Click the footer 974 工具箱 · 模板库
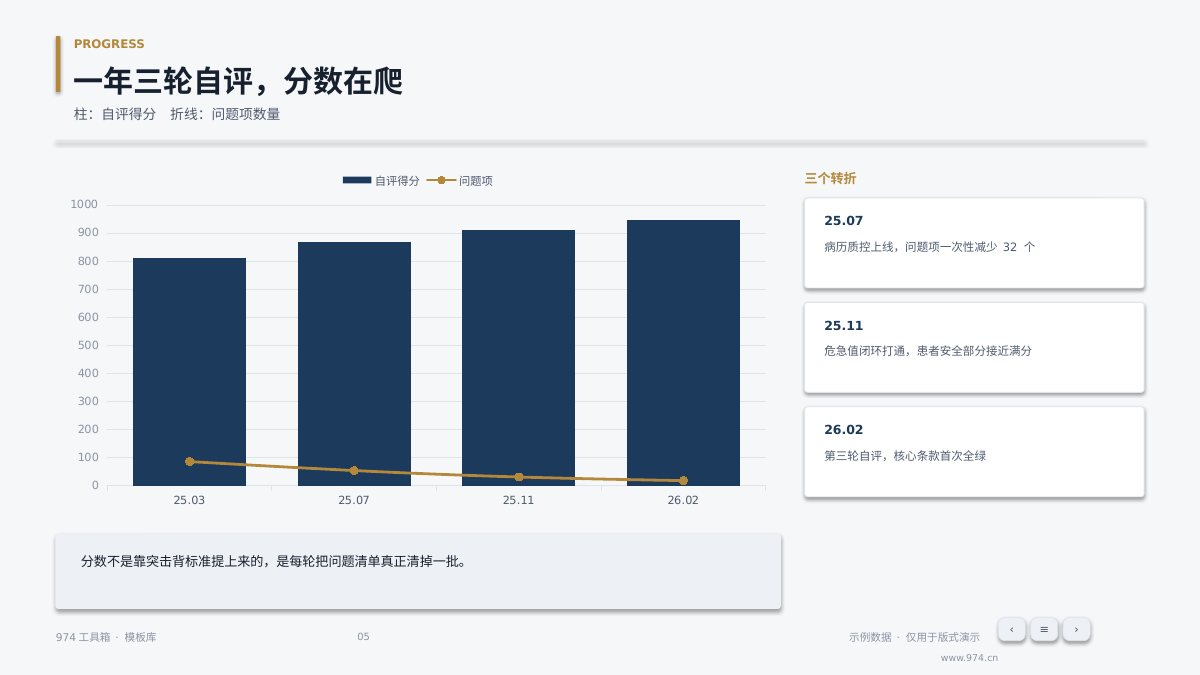 pos(106,637)
